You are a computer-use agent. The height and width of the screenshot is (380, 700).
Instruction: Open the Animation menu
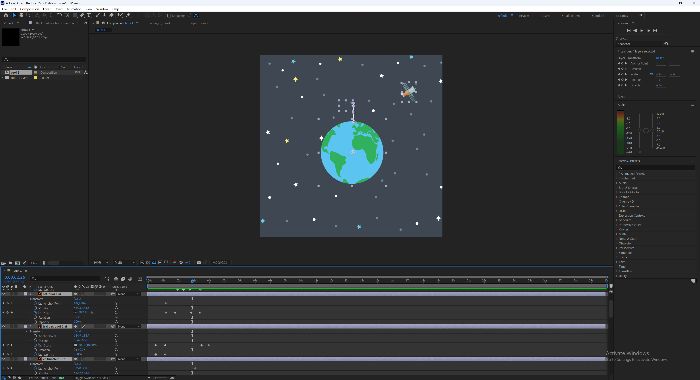73,9
